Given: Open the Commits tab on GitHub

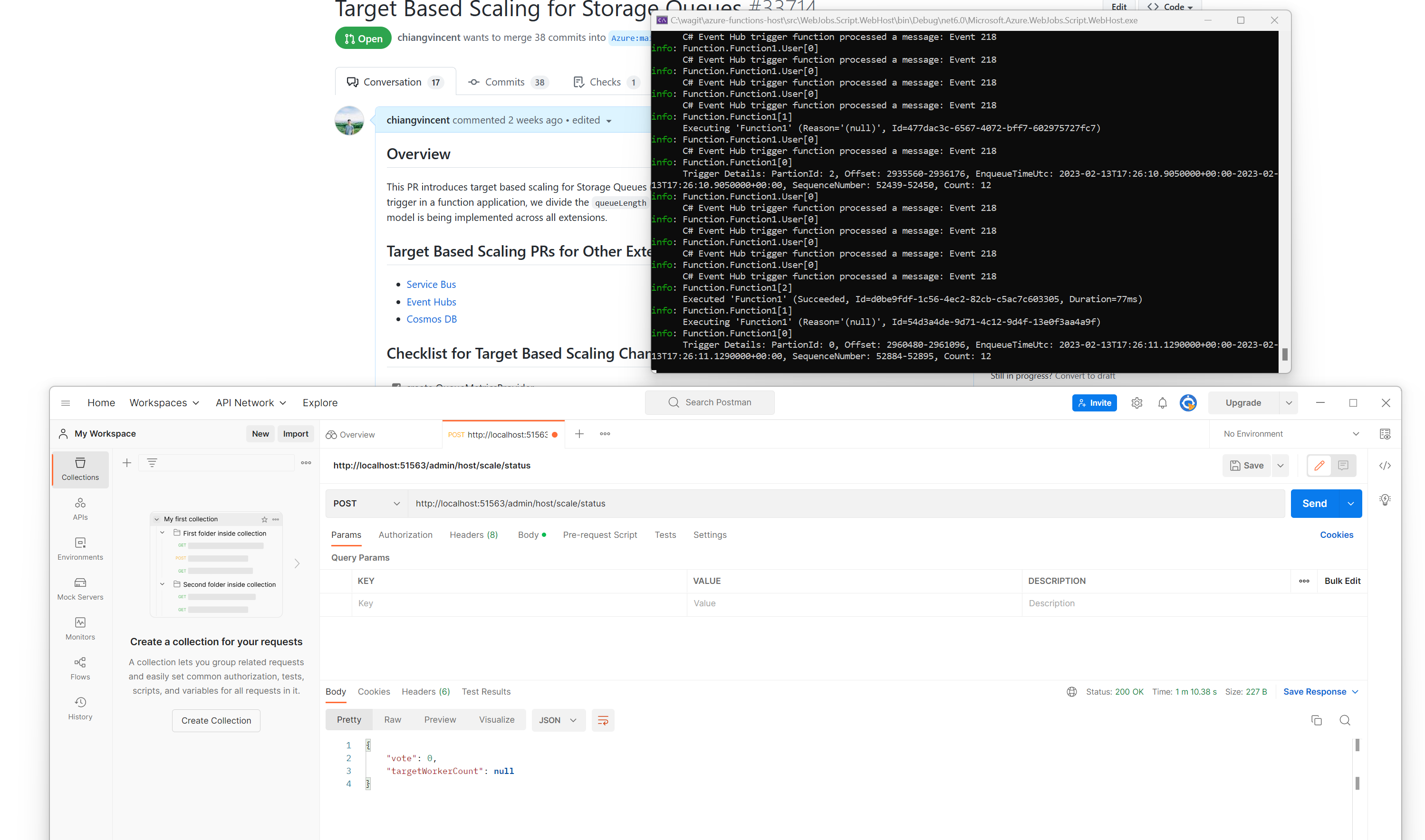Looking at the screenshot, I should point(504,82).
